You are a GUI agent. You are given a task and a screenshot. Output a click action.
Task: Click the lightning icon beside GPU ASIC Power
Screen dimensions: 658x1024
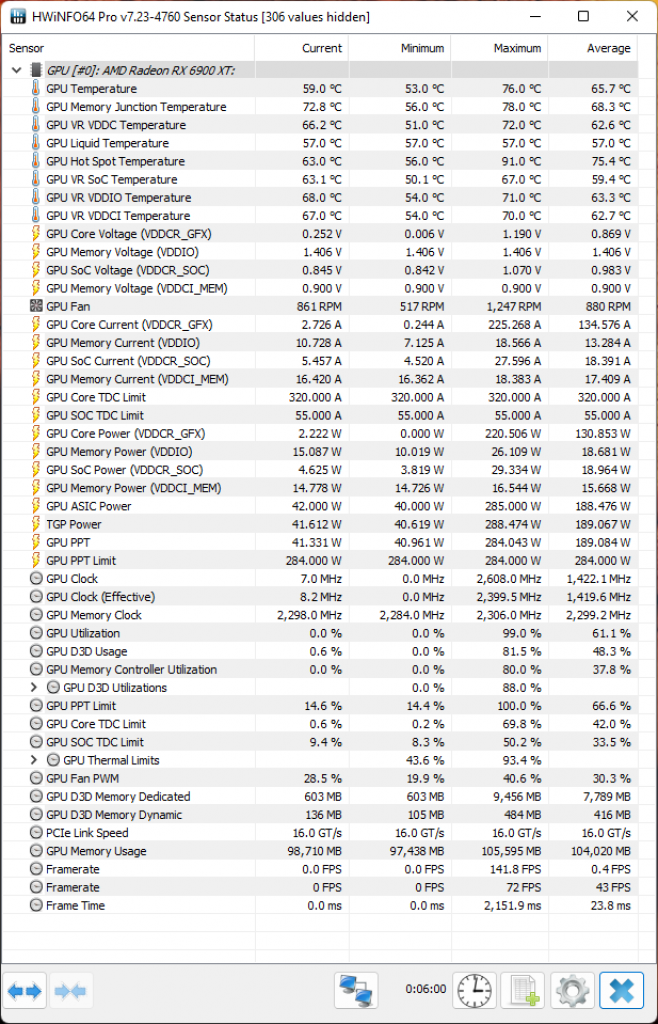coord(36,506)
